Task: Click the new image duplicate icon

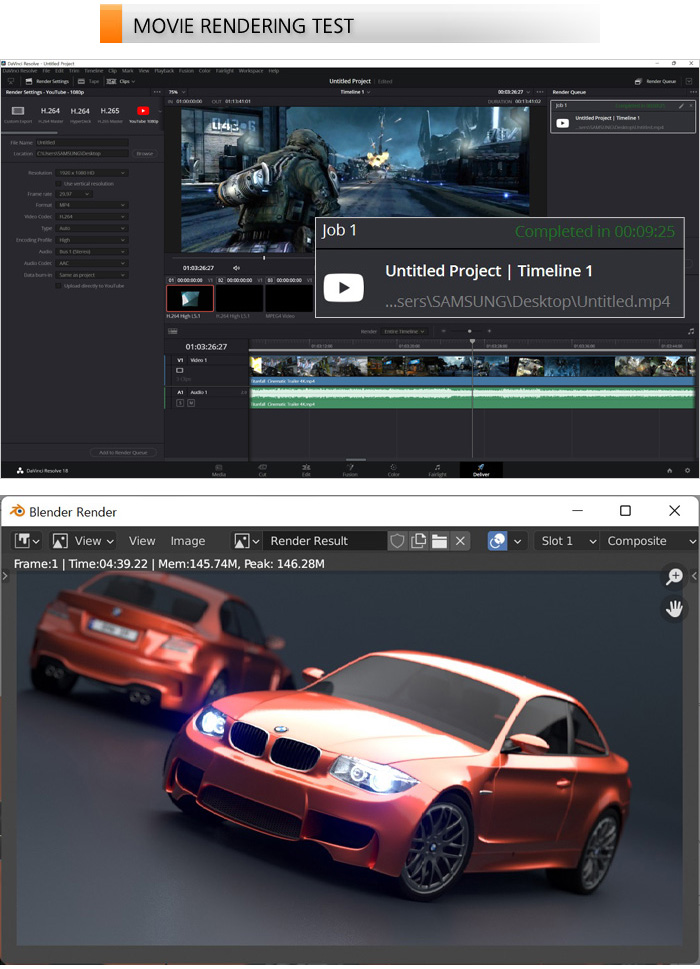Action: (x=418, y=541)
